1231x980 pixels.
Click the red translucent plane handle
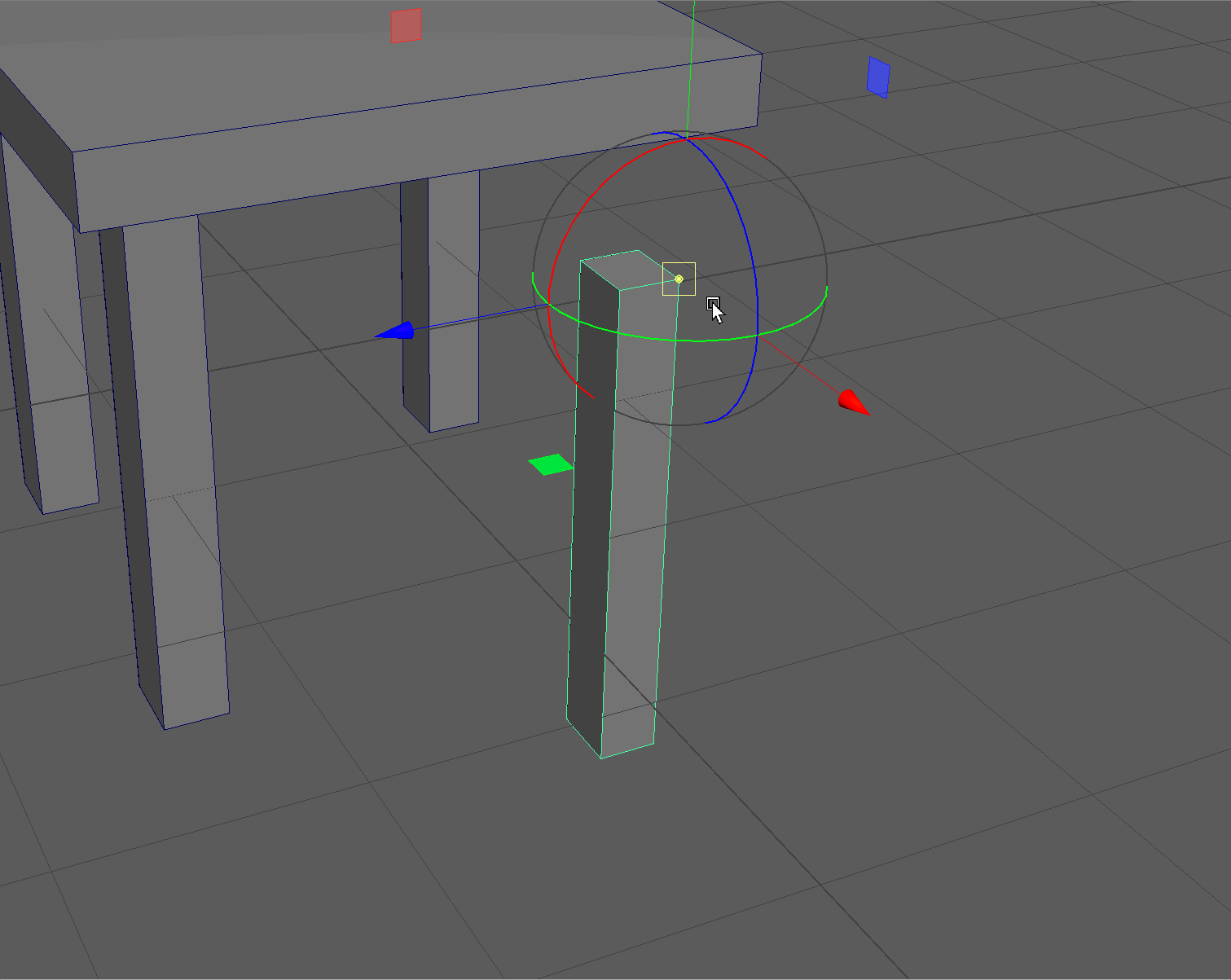click(406, 25)
